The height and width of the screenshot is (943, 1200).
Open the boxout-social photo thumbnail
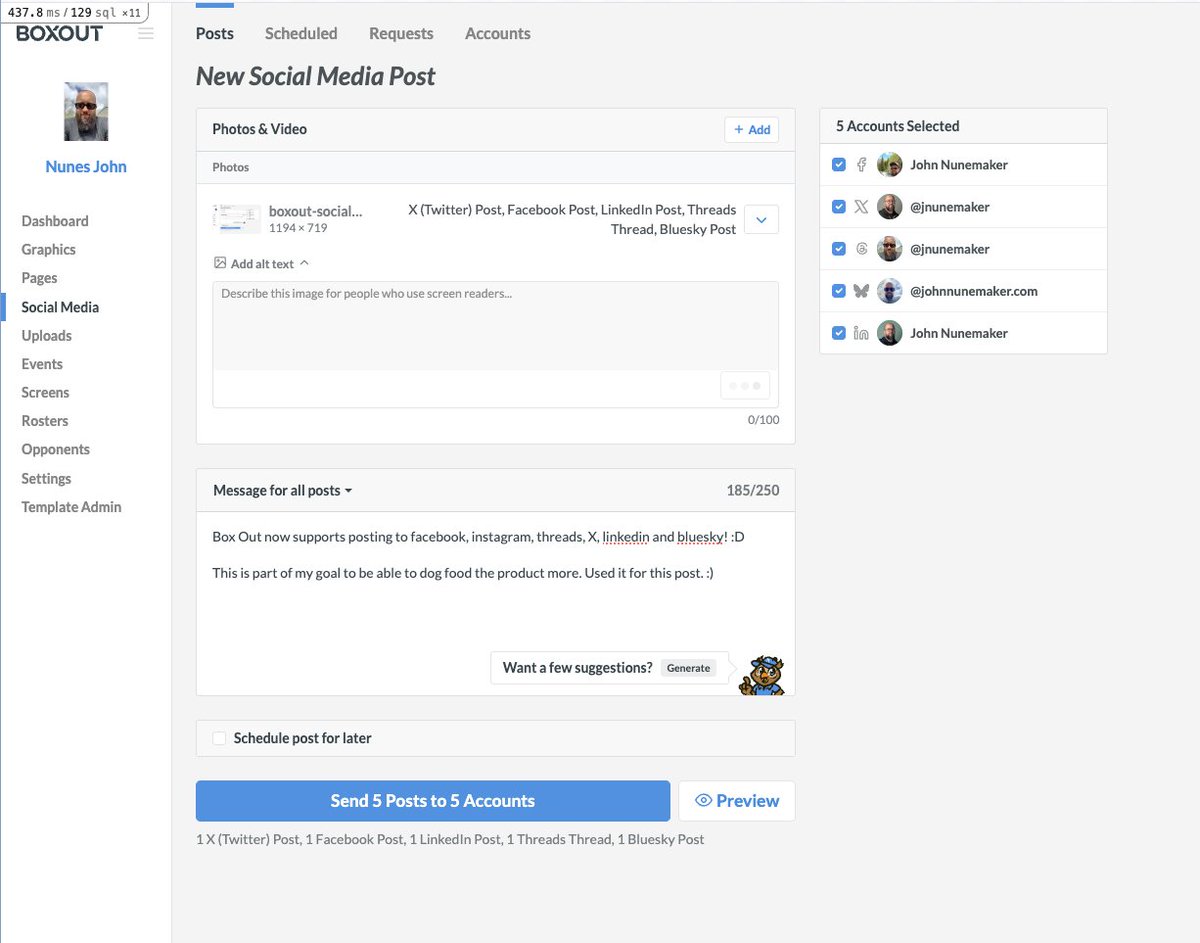(237, 219)
